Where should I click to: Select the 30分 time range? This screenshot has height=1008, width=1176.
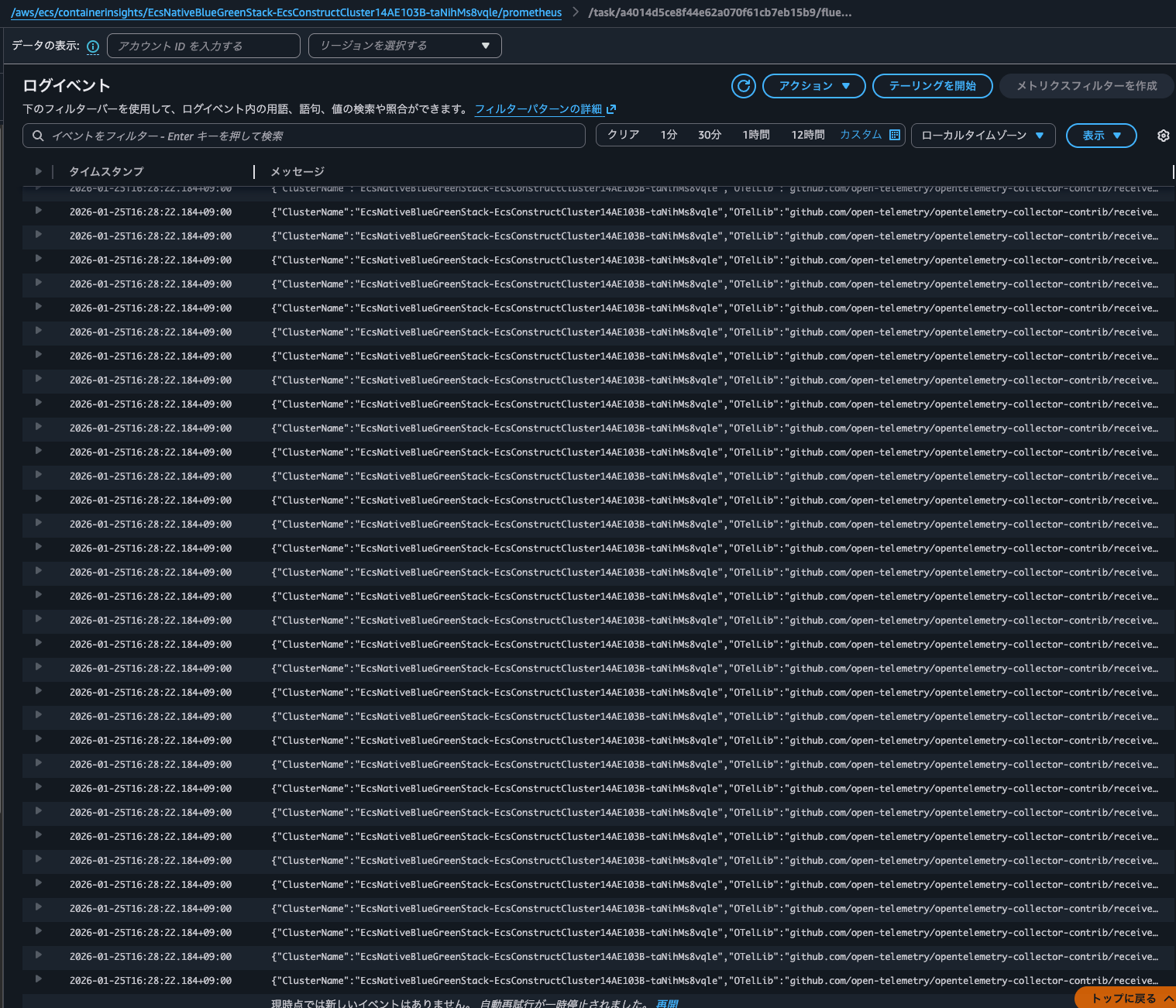pos(709,135)
